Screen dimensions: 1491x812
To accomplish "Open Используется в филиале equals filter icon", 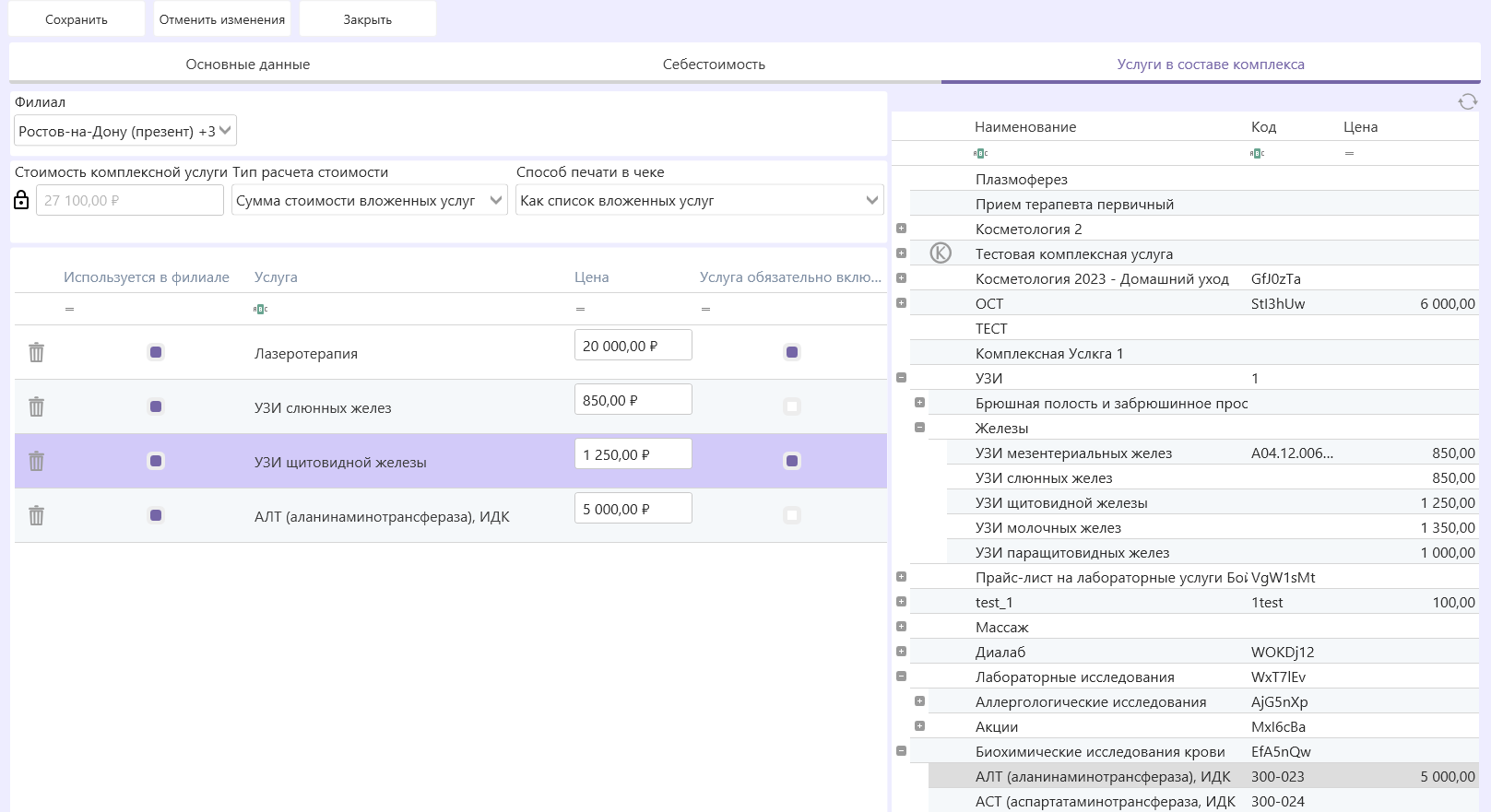I will [x=69, y=309].
